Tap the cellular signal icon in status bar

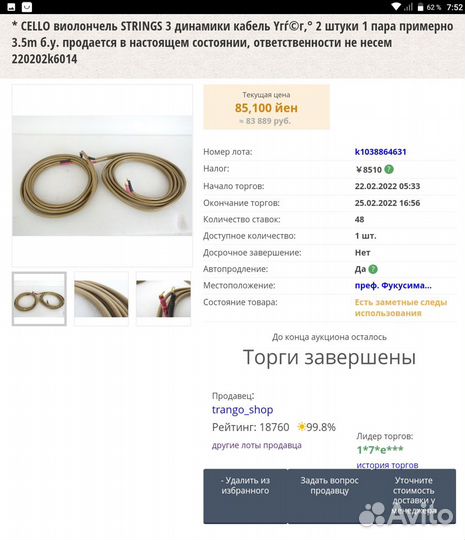click(x=409, y=7)
